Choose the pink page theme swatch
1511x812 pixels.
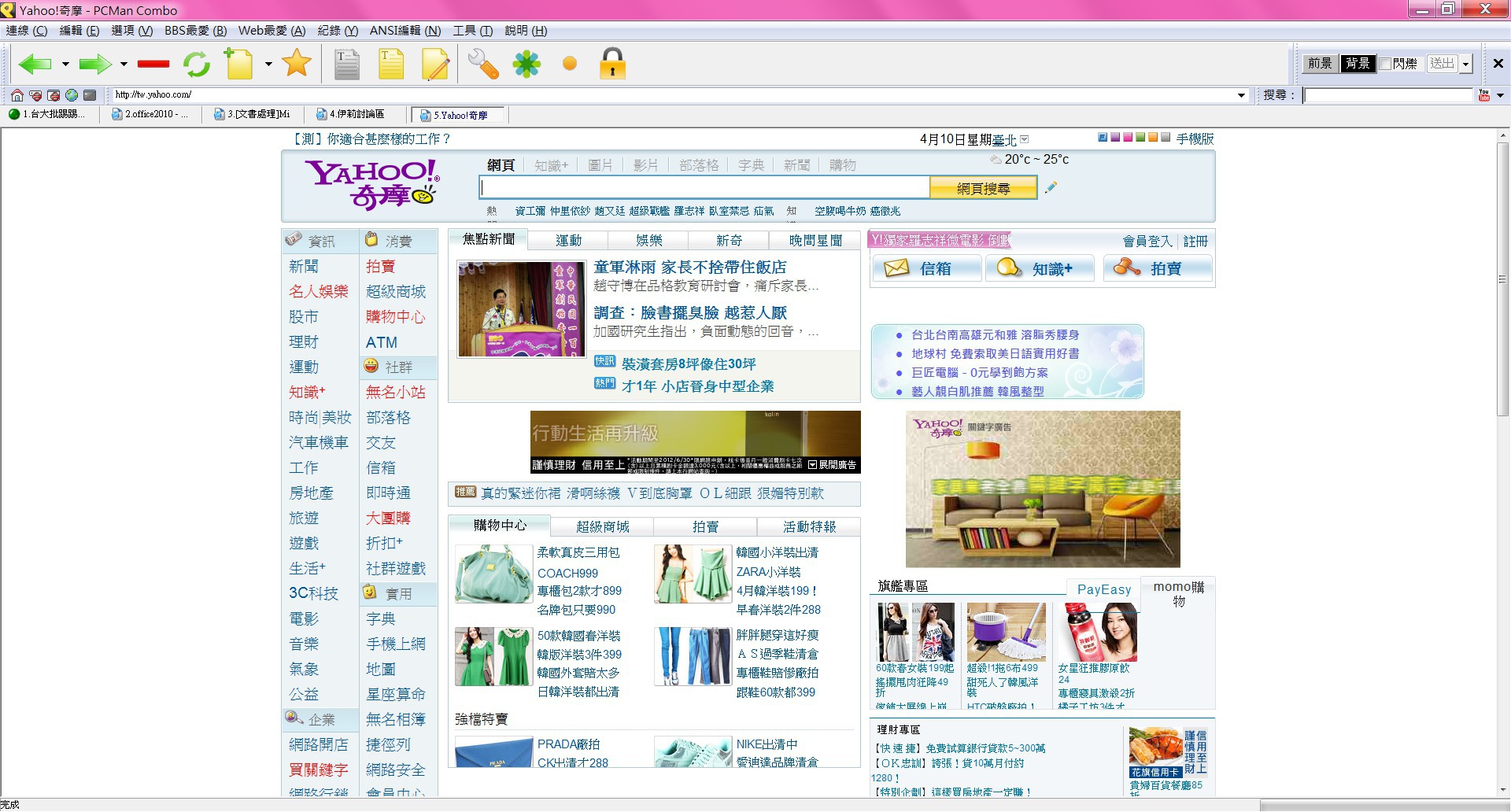[x=1128, y=138]
